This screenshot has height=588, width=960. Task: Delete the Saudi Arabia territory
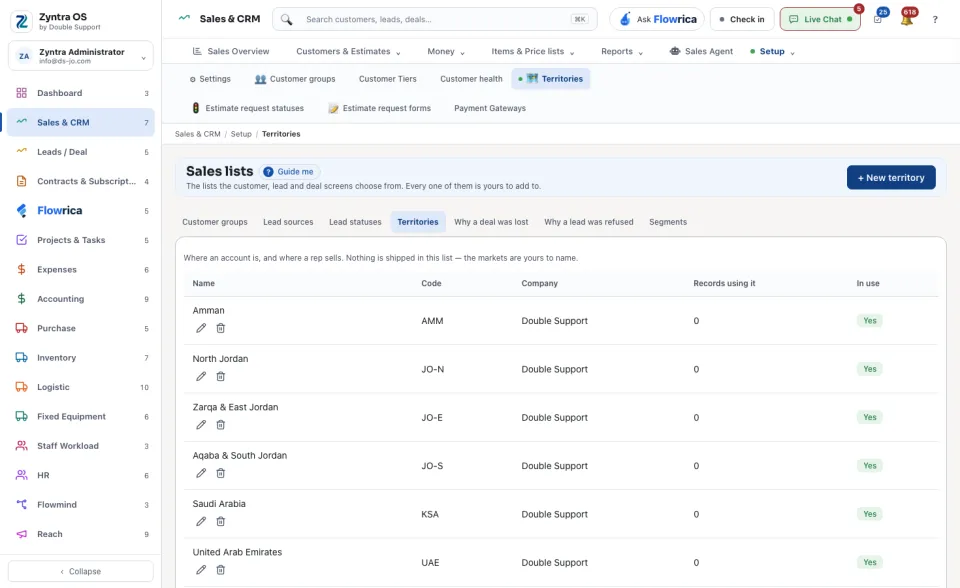(220, 522)
